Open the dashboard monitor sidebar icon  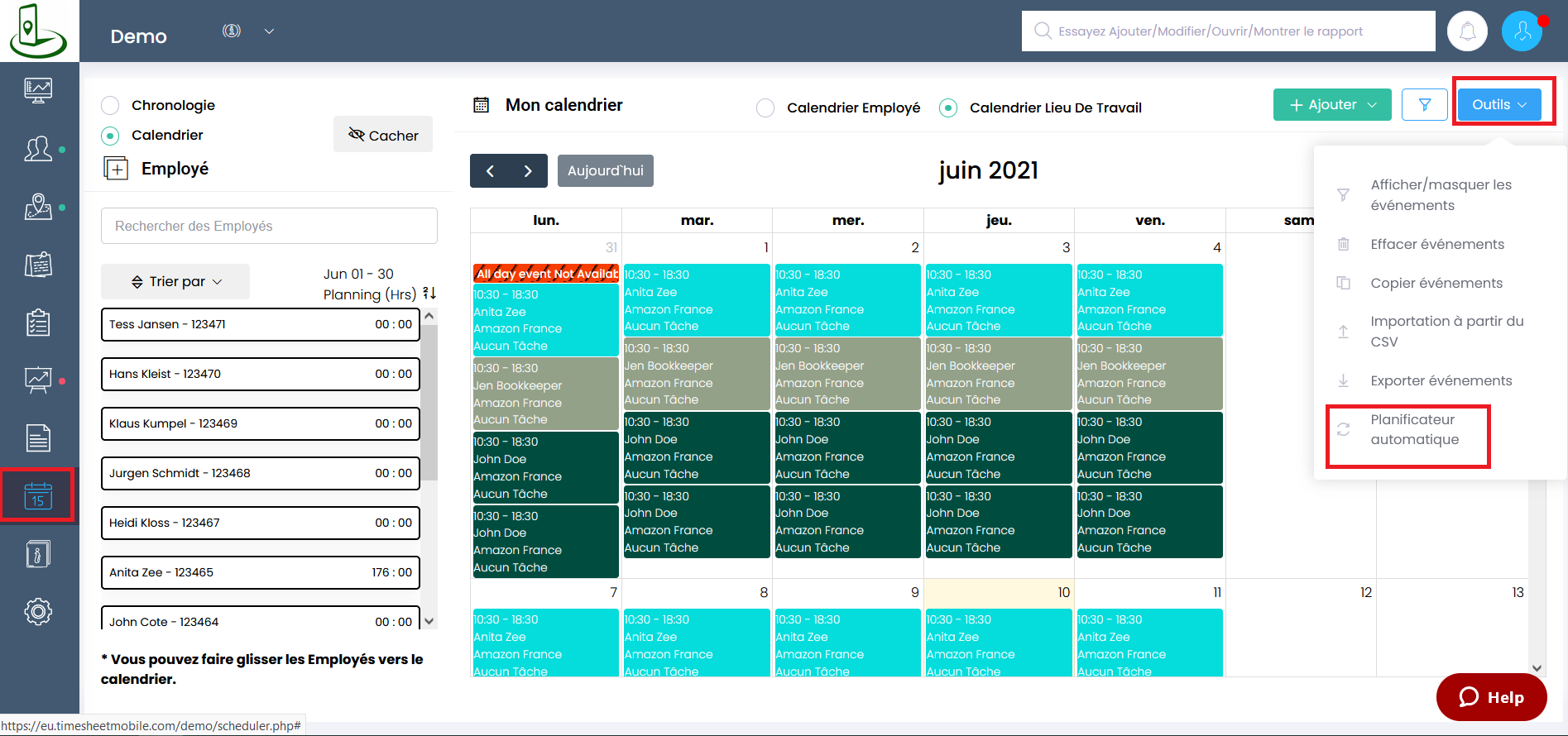pos(38,89)
